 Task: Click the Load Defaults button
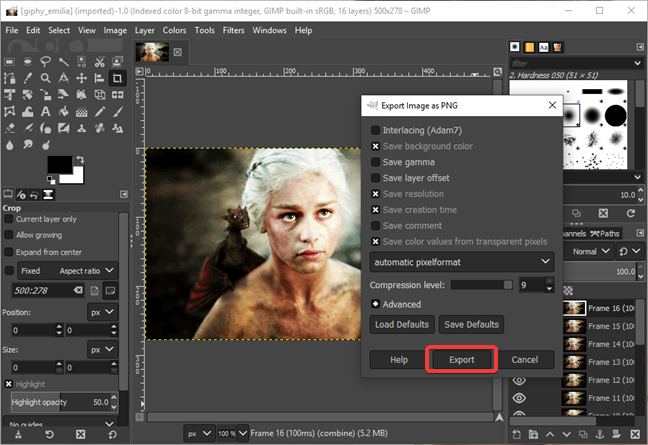point(402,324)
